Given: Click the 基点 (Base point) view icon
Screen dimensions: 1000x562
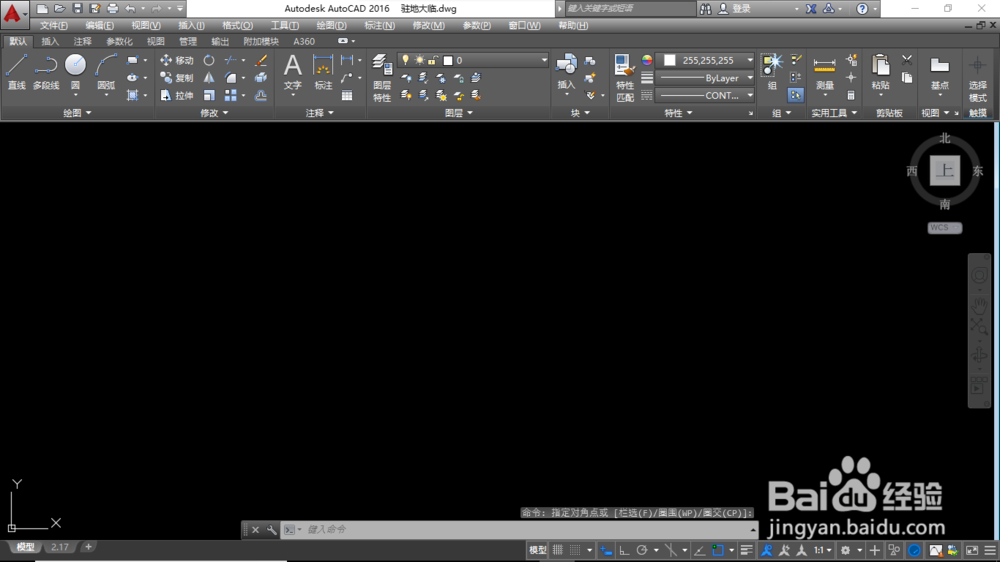Looking at the screenshot, I should coord(939,72).
